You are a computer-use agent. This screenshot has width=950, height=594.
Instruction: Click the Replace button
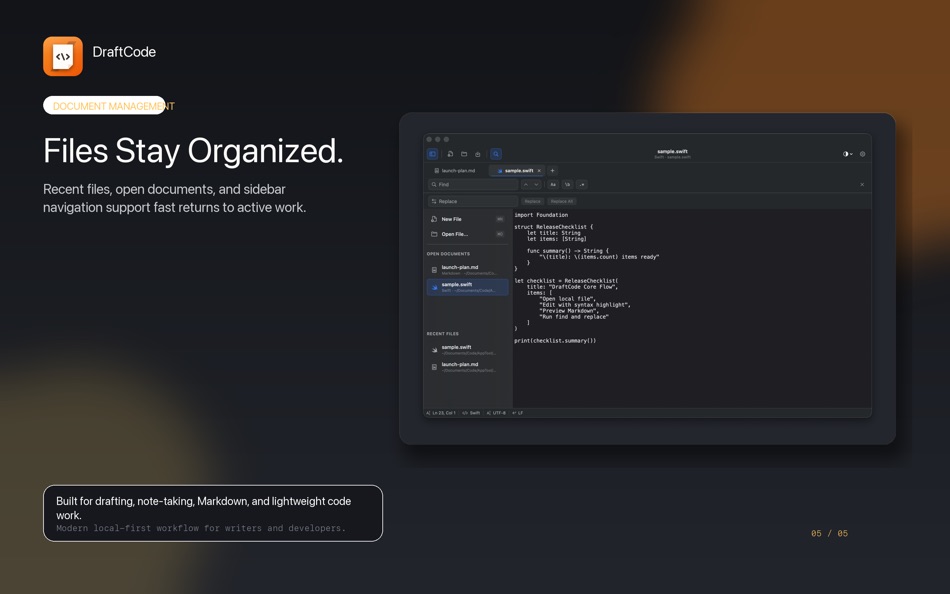pyautogui.click(x=533, y=201)
